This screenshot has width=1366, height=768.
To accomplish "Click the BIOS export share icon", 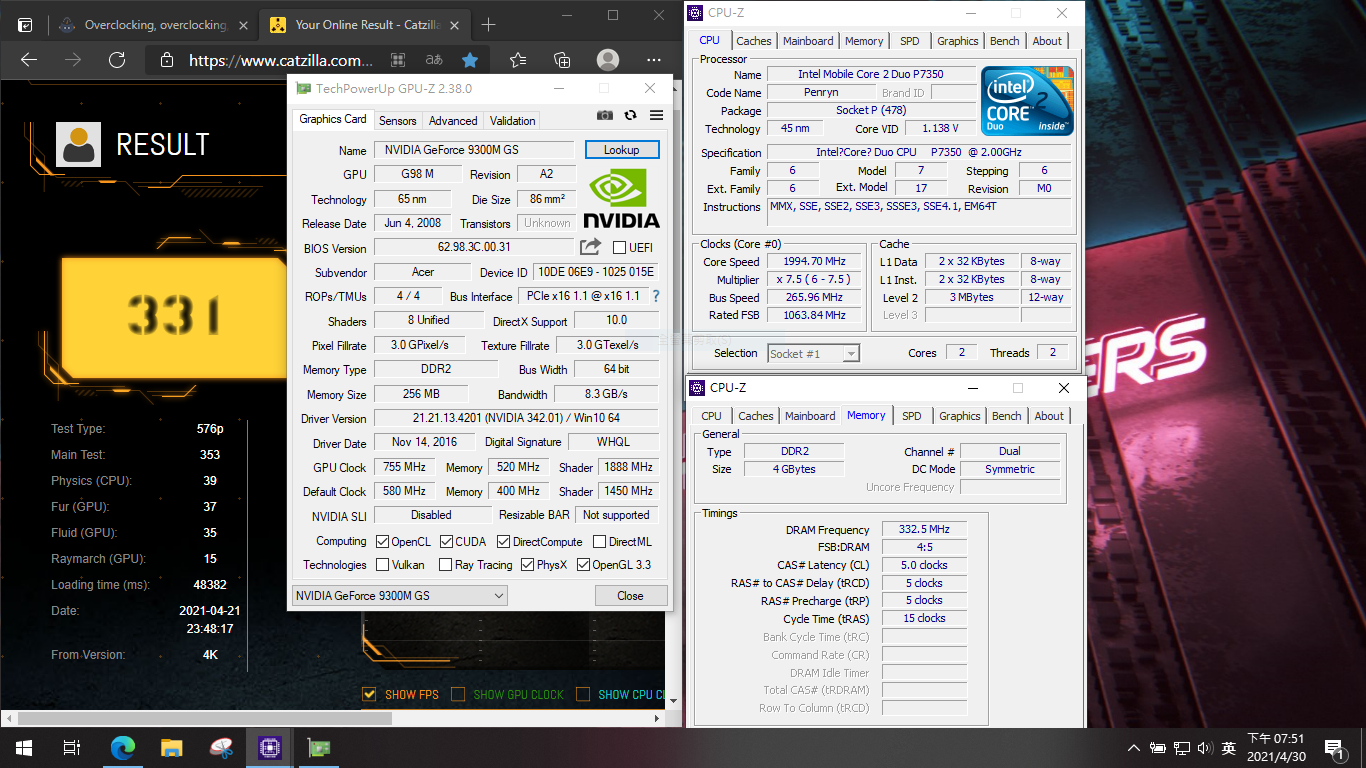I will click(x=591, y=246).
